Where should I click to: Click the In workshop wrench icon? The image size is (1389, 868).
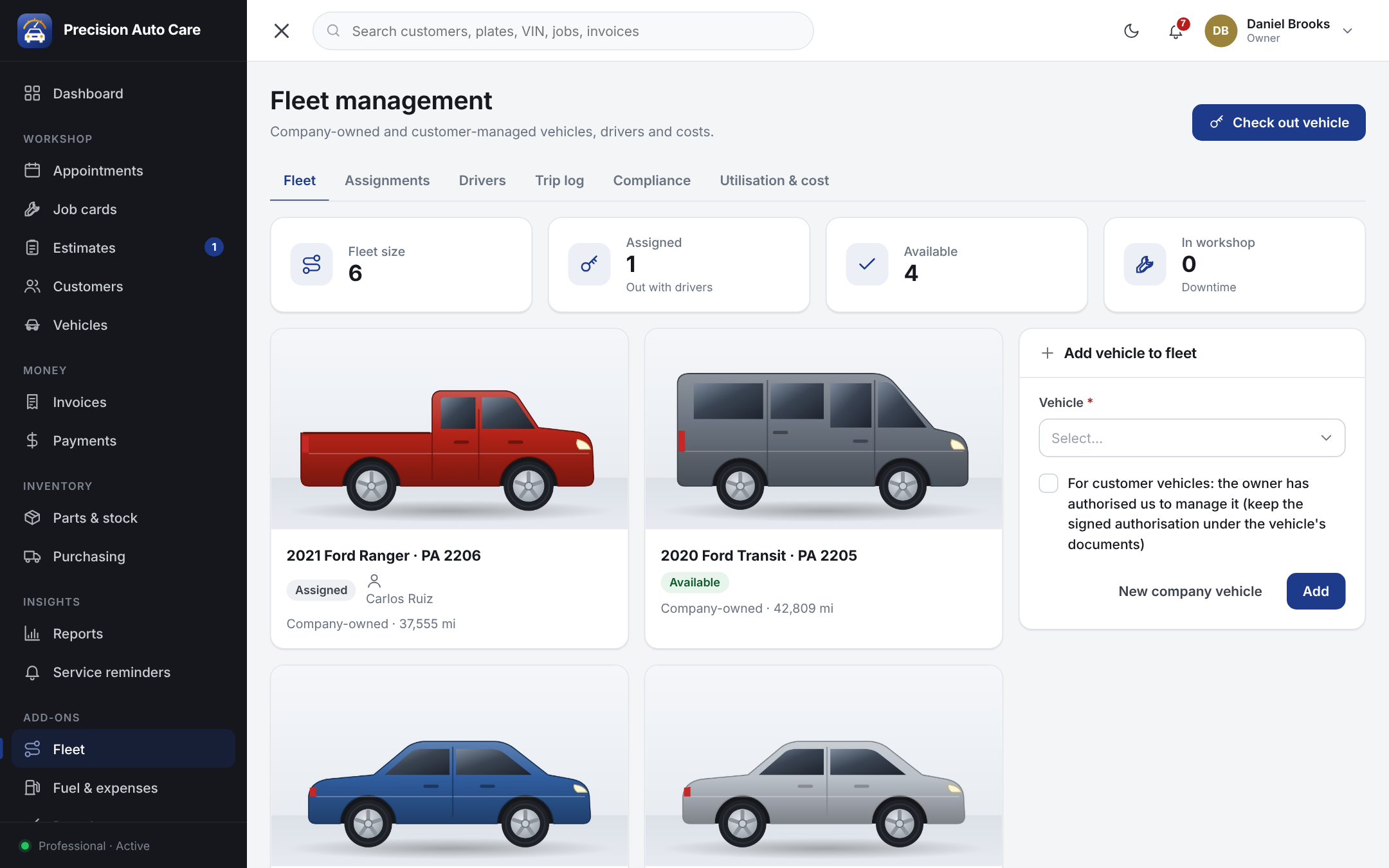[x=1145, y=264]
